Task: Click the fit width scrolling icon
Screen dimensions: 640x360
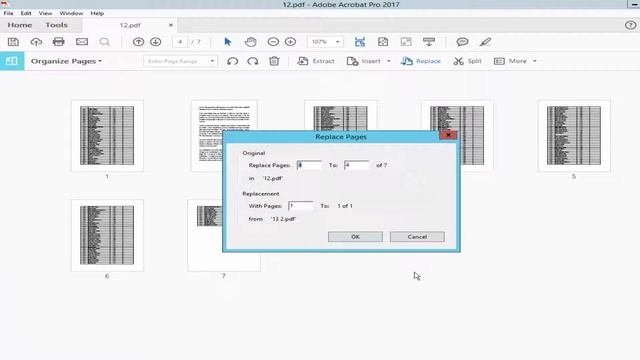Action: (360, 42)
